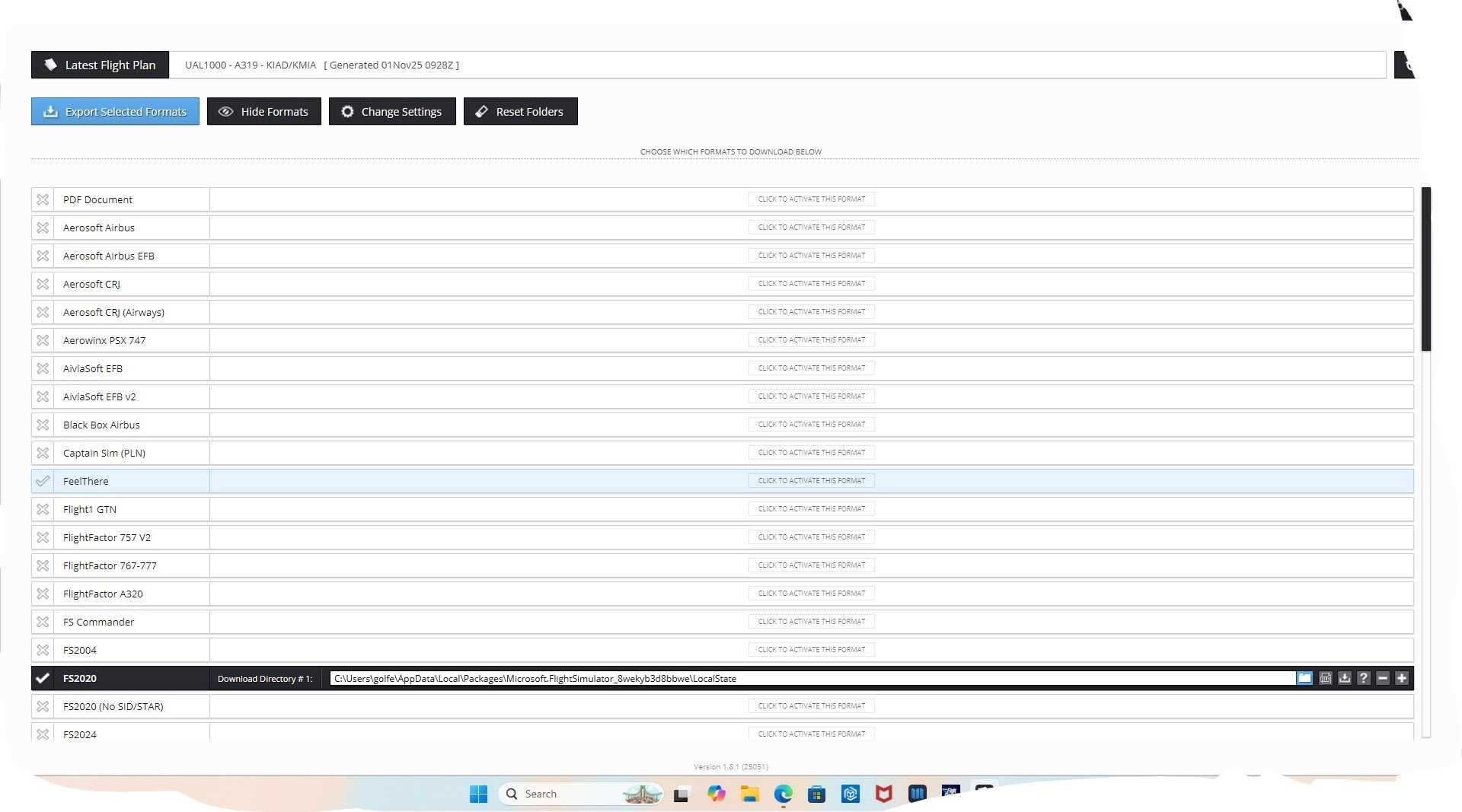Image resolution: width=1462 pixels, height=812 pixels.
Task: Reset the download folders
Action: [521, 111]
